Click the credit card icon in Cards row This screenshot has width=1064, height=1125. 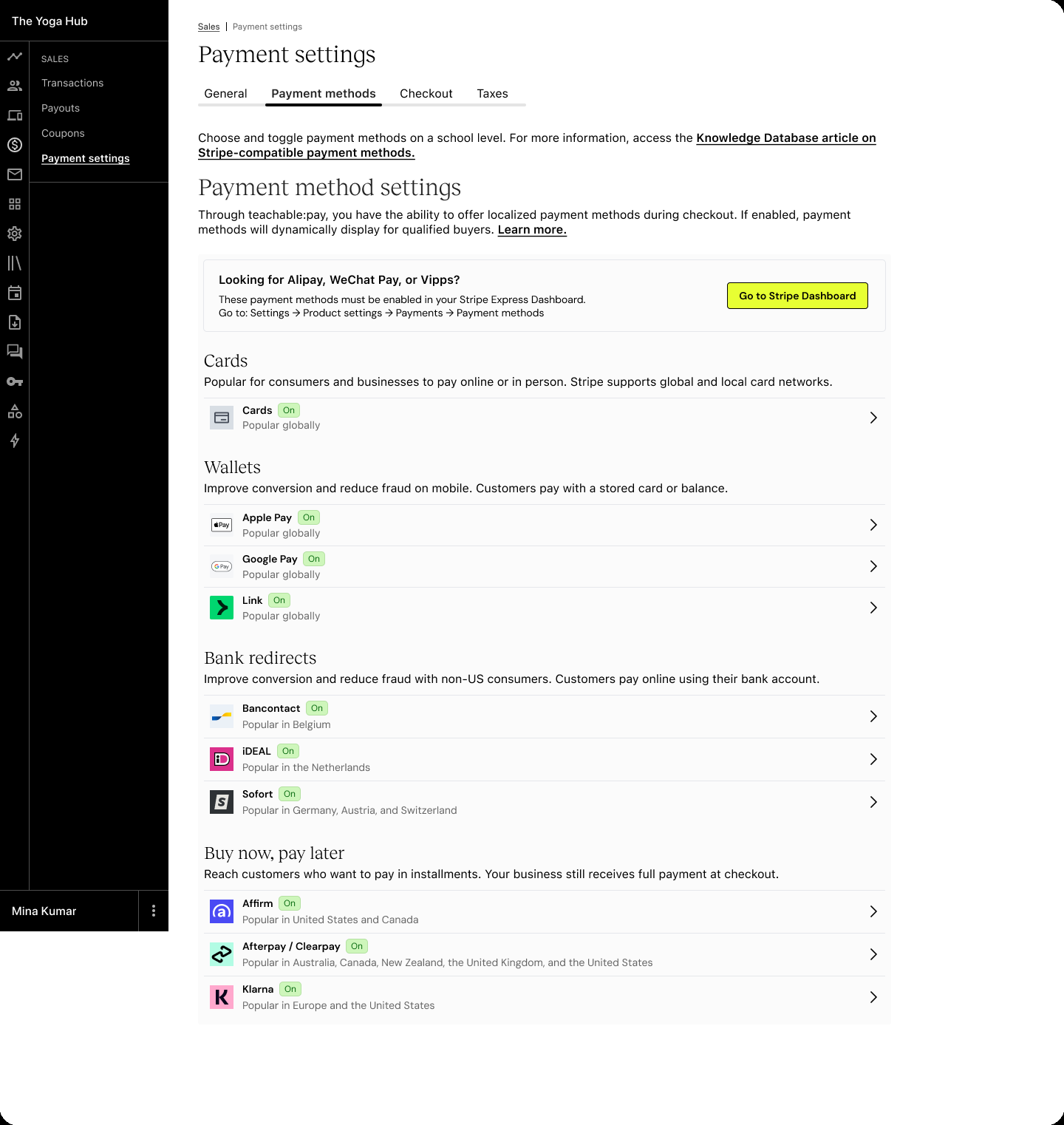[222, 418]
